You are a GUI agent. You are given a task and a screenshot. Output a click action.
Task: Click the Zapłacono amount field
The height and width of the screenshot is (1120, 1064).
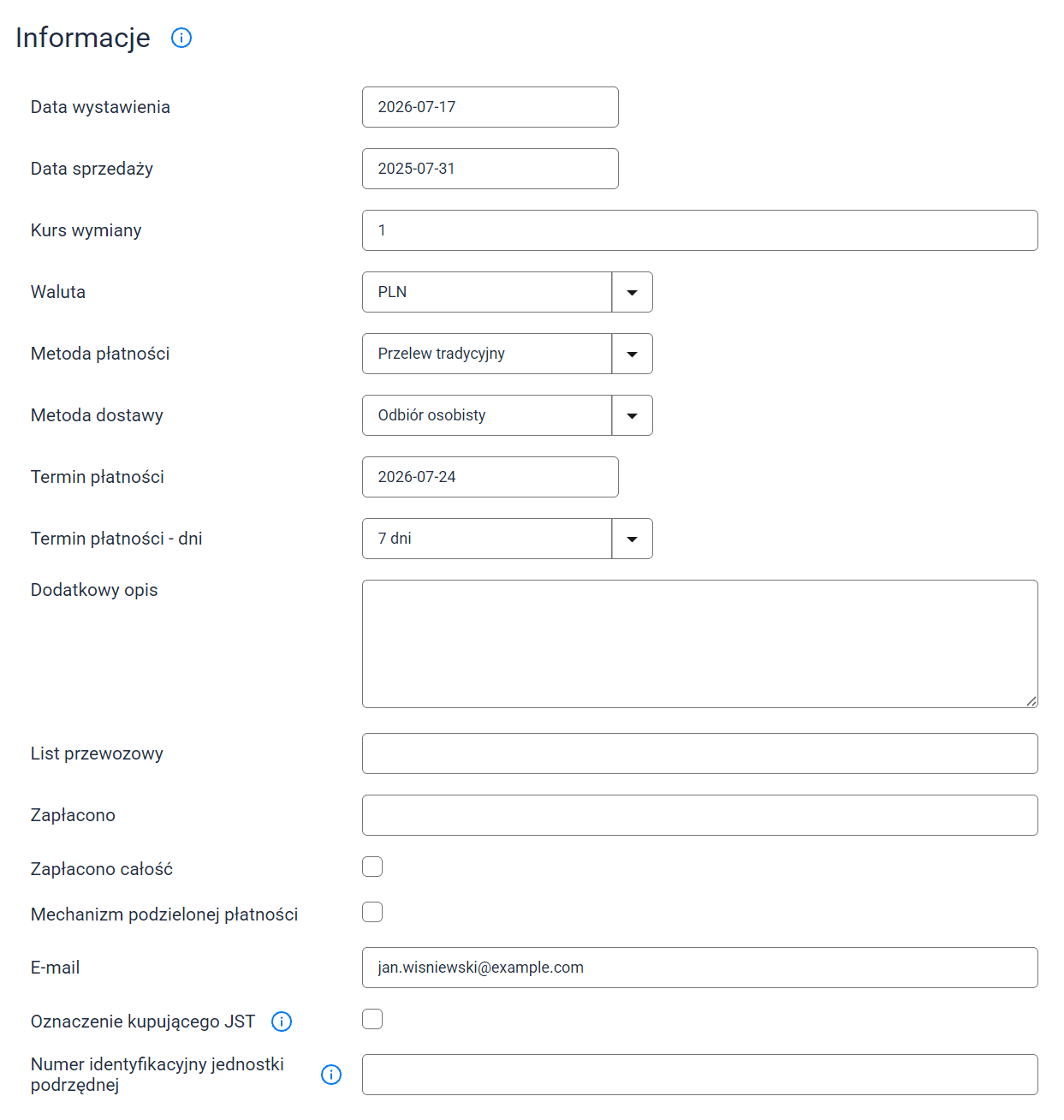tap(700, 815)
